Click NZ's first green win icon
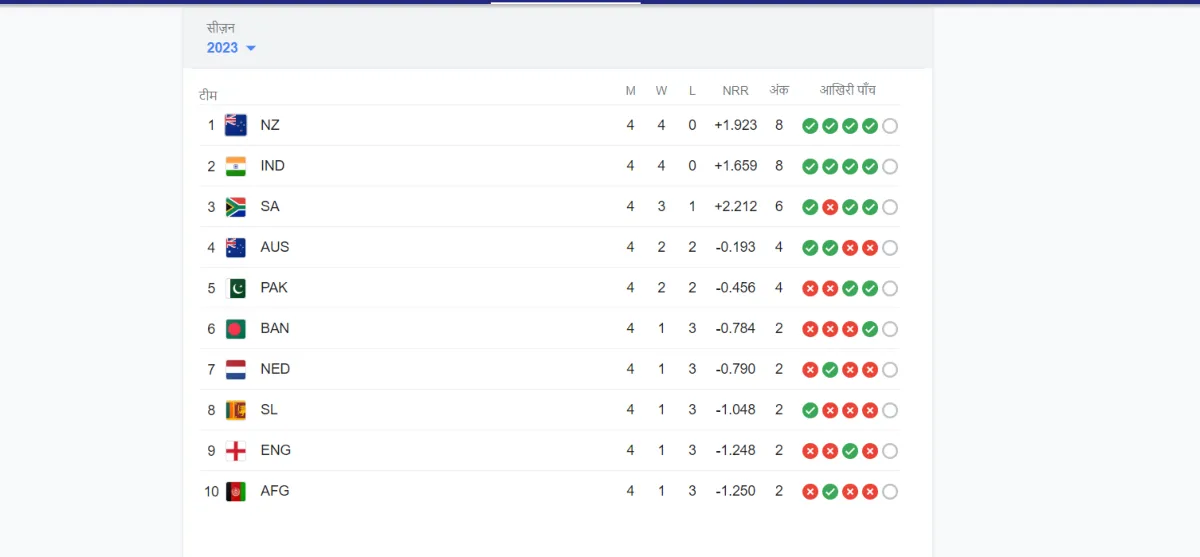This screenshot has height=557, width=1200. (810, 126)
